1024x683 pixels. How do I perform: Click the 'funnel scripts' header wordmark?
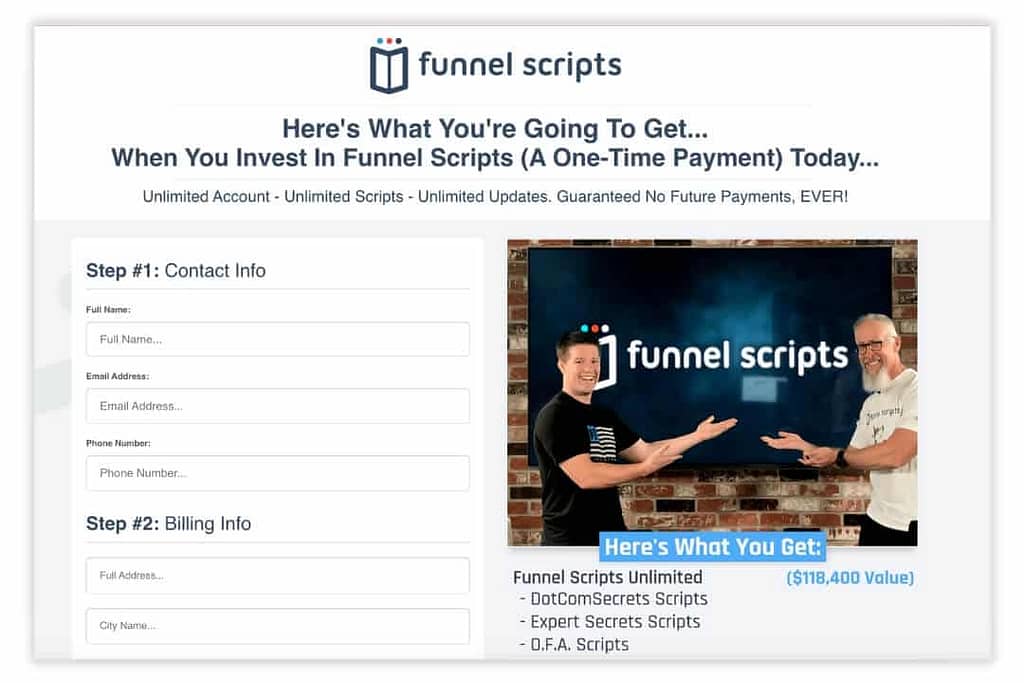520,65
